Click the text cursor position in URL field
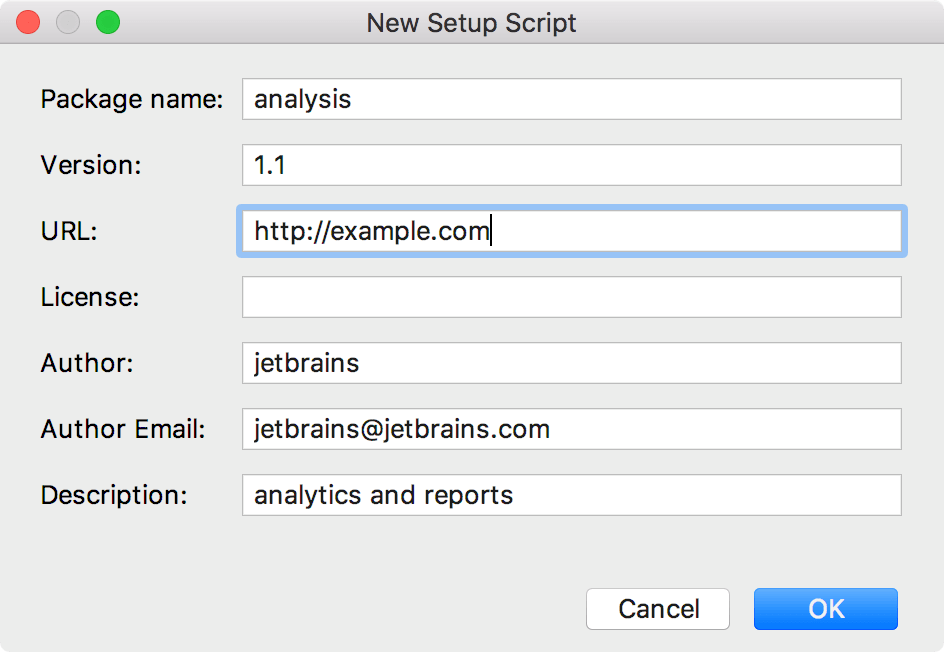The height and width of the screenshot is (652, 944). pyautogui.click(x=490, y=231)
